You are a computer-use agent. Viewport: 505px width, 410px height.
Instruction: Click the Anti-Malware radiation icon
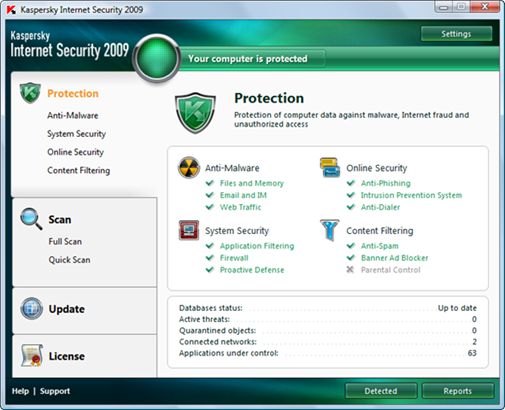(x=189, y=167)
